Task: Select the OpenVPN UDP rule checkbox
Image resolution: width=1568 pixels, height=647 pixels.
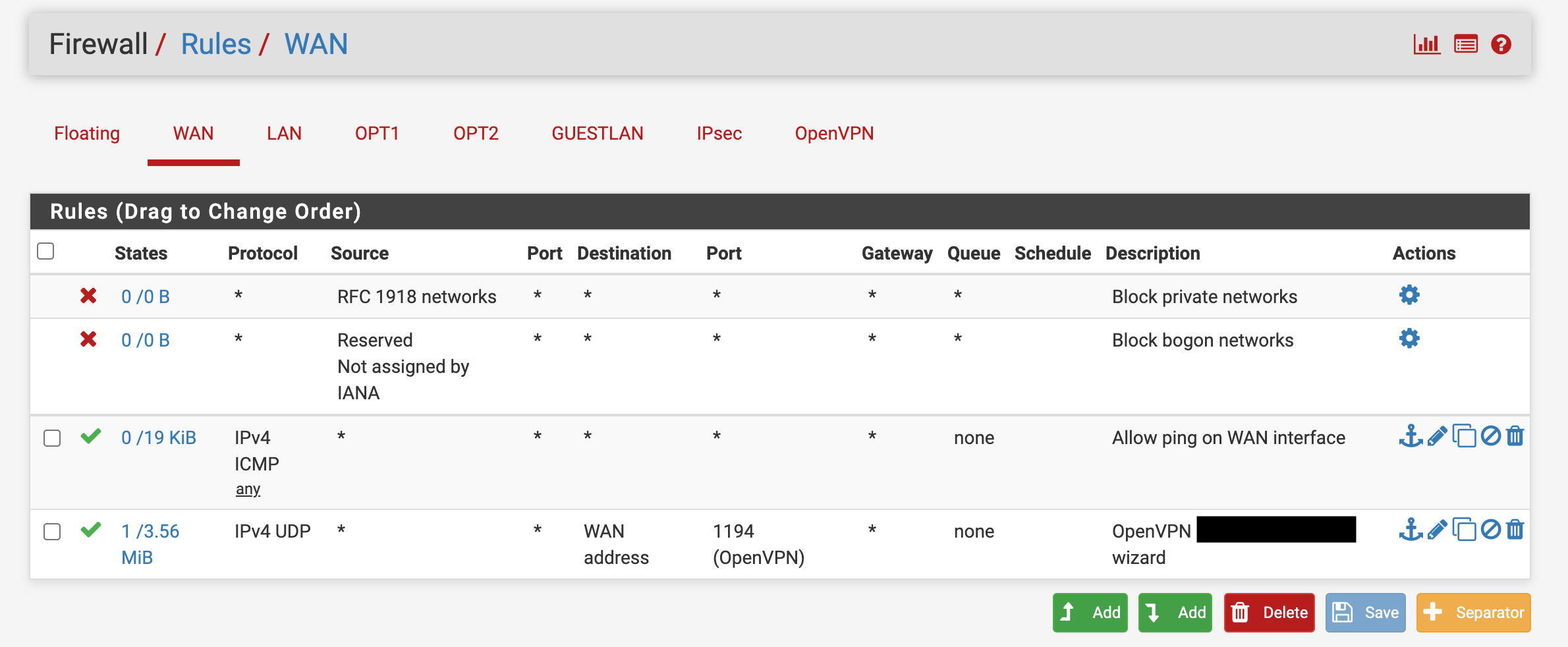Action: click(52, 532)
